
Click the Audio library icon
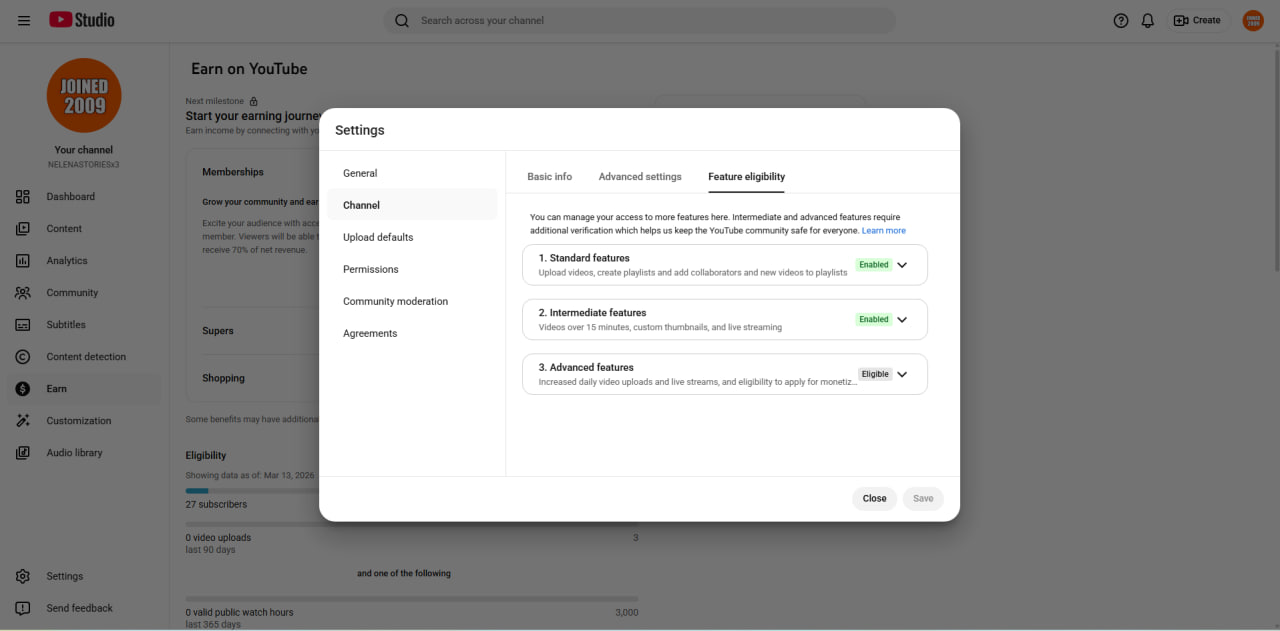pyautogui.click(x=23, y=453)
